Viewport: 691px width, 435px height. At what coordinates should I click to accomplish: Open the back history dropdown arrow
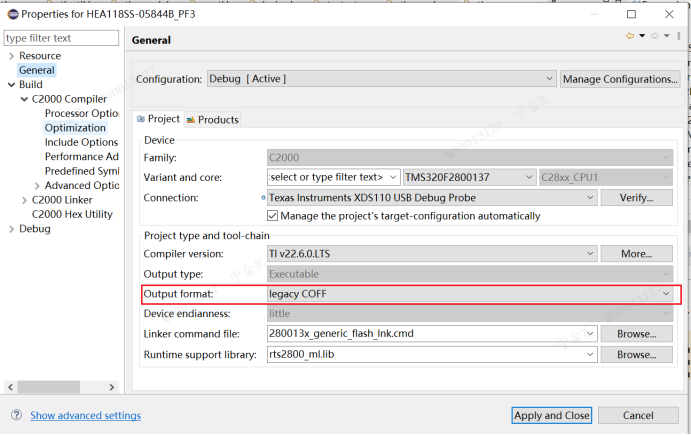tap(642, 36)
